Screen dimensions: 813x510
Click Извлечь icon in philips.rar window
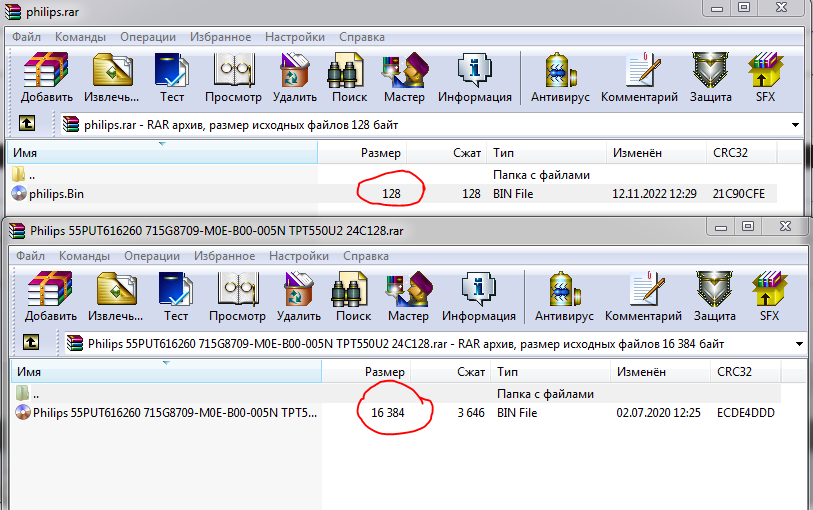pos(111,77)
